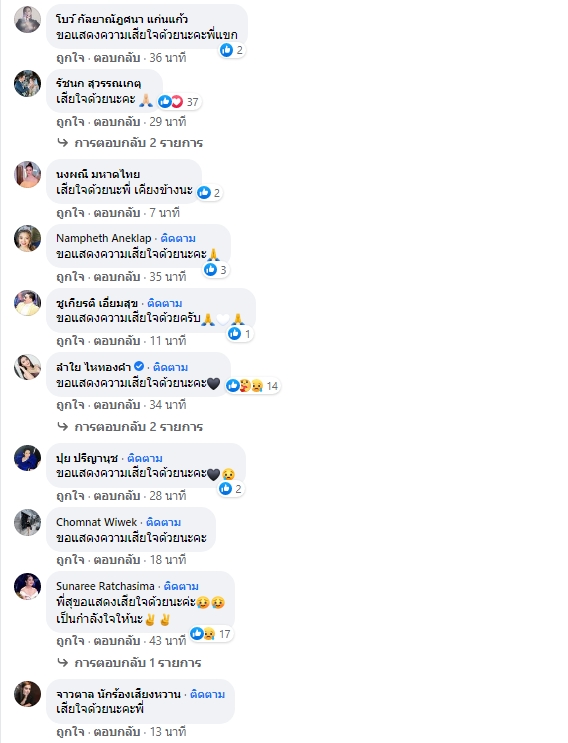Screen dimensions: 568x743
Task: Click verified badge next to ลำไย ไหทองคำ
Action: coord(139,366)
